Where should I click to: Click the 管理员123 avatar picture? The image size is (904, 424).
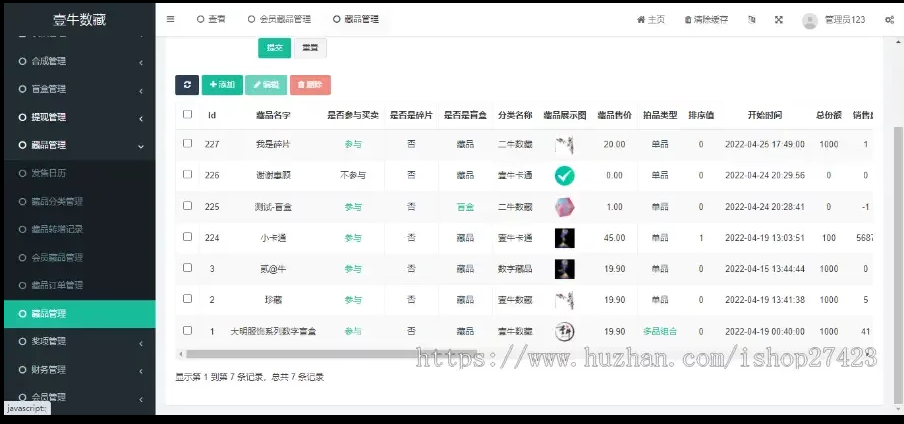tap(810, 21)
